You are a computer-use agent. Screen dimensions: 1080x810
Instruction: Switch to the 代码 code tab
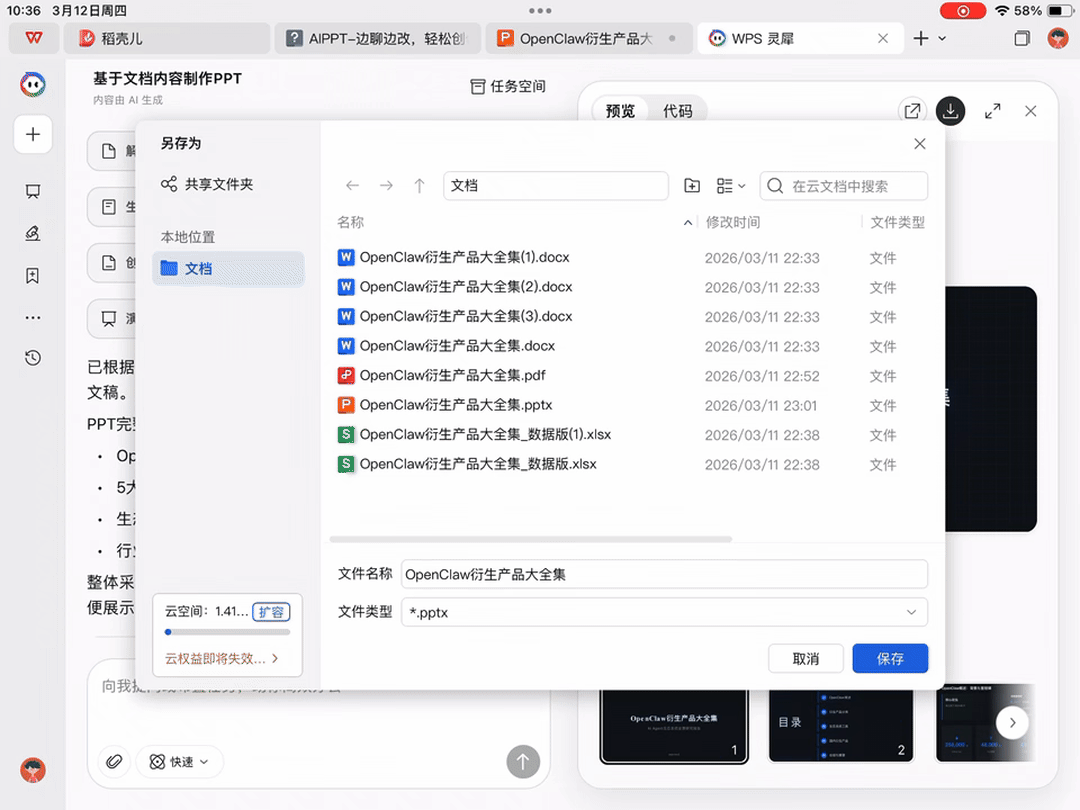678,111
